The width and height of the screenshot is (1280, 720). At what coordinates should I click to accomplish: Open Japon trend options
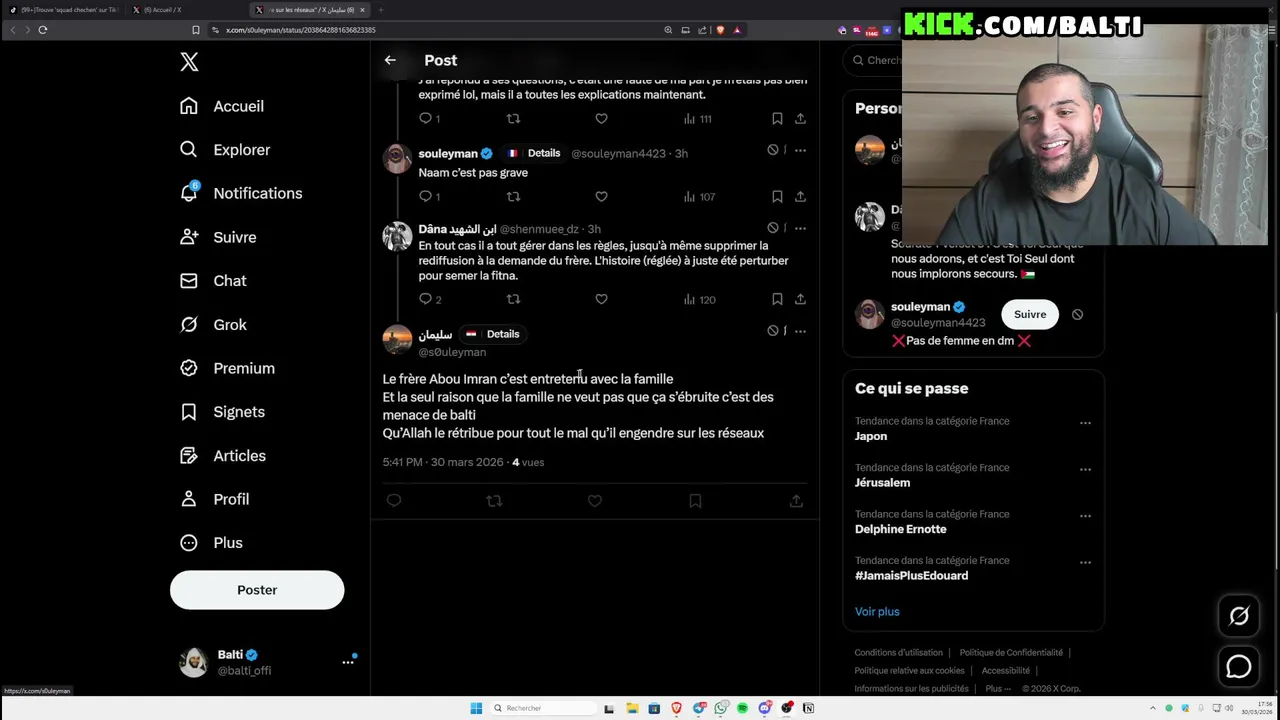(x=1085, y=423)
